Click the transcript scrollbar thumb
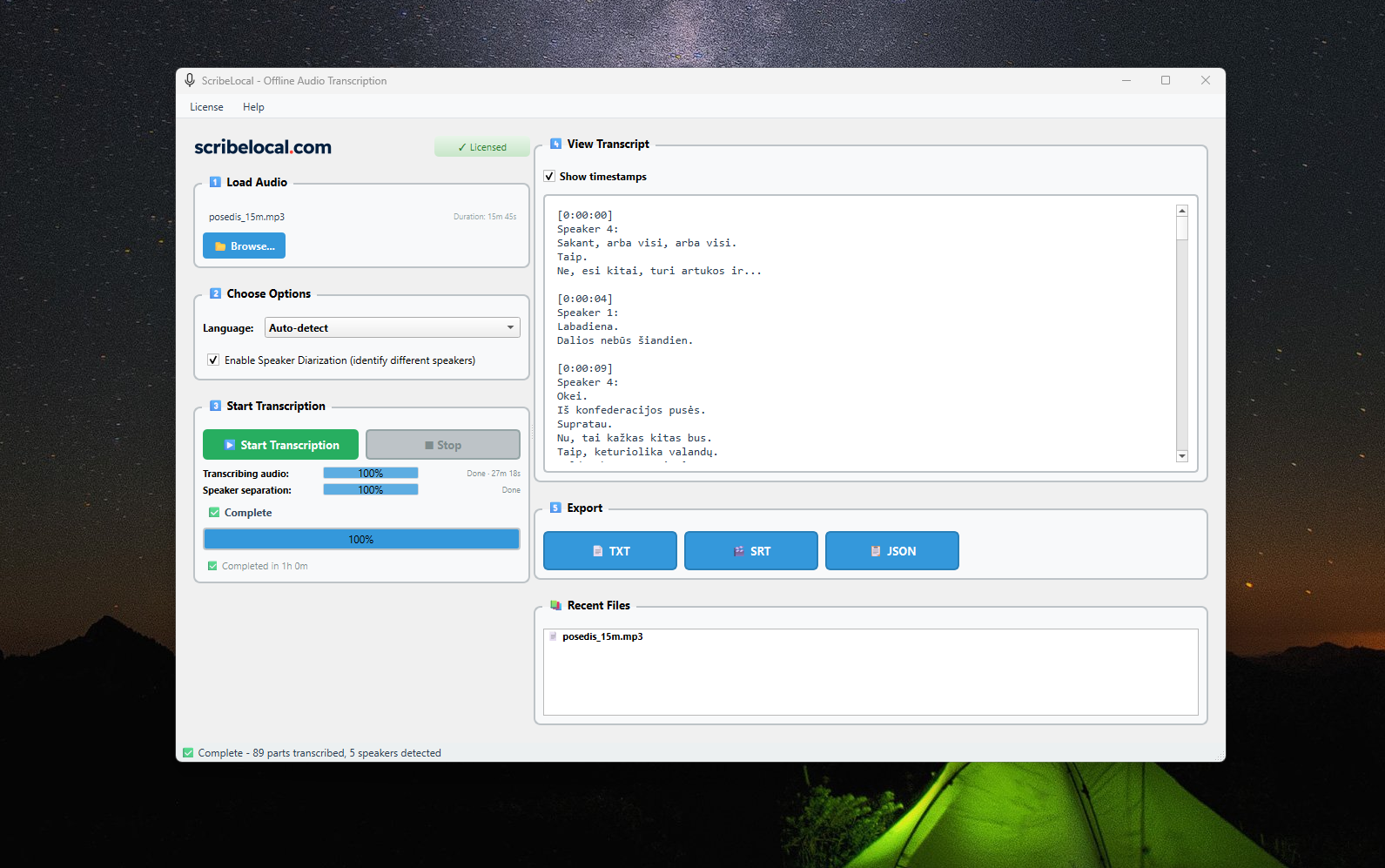1385x868 pixels. tap(1182, 228)
